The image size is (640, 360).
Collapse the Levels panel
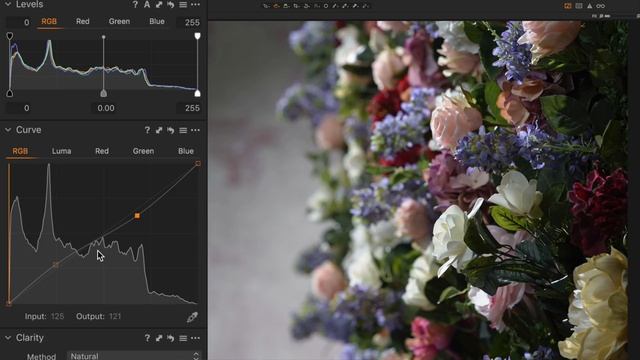click(x=8, y=4)
